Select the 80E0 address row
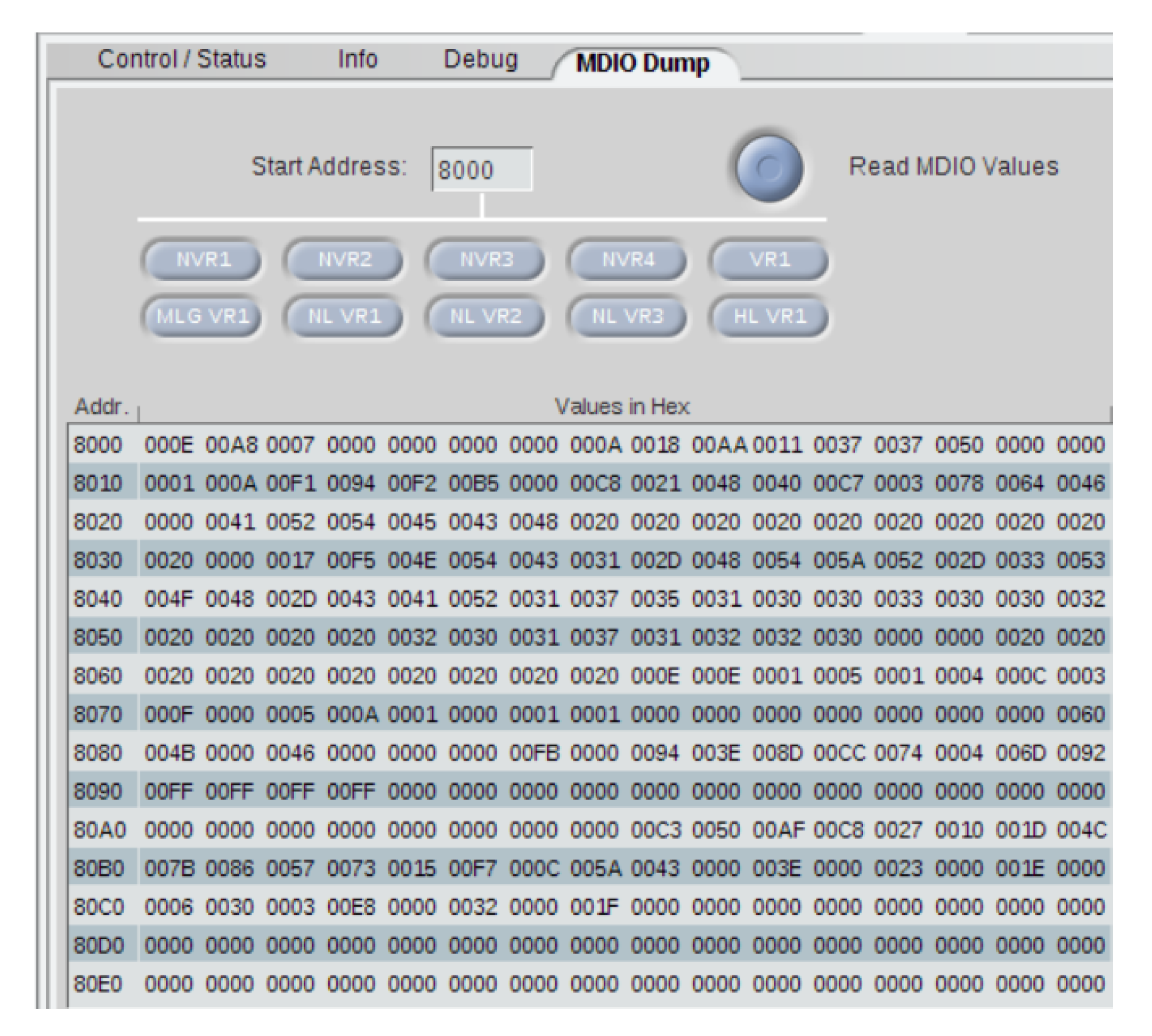 click(x=98, y=984)
